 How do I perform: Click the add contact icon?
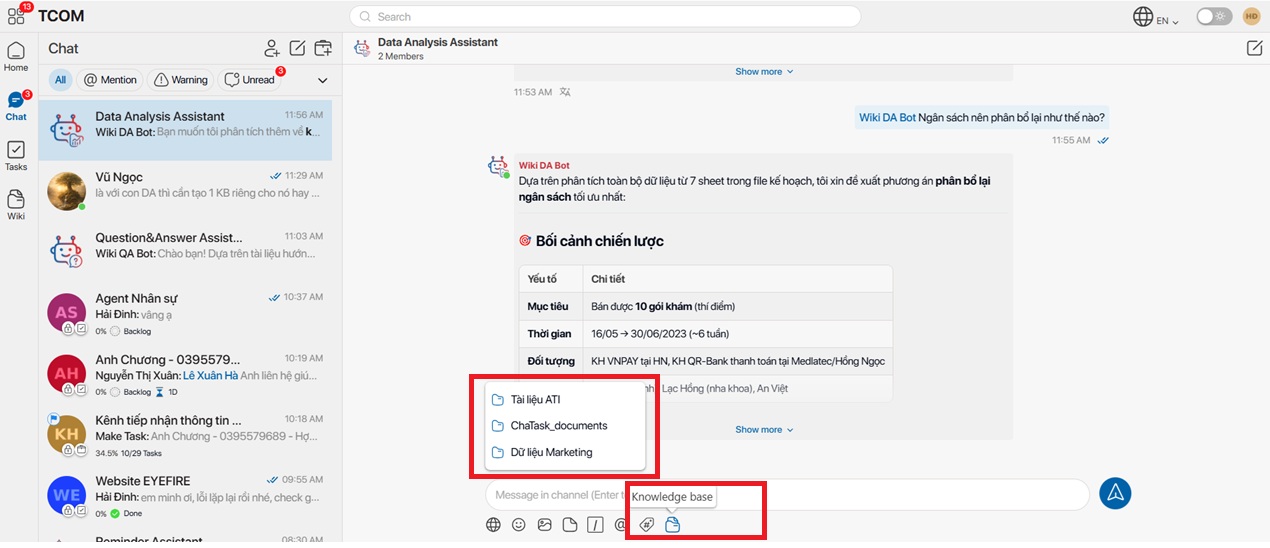pos(272,48)
